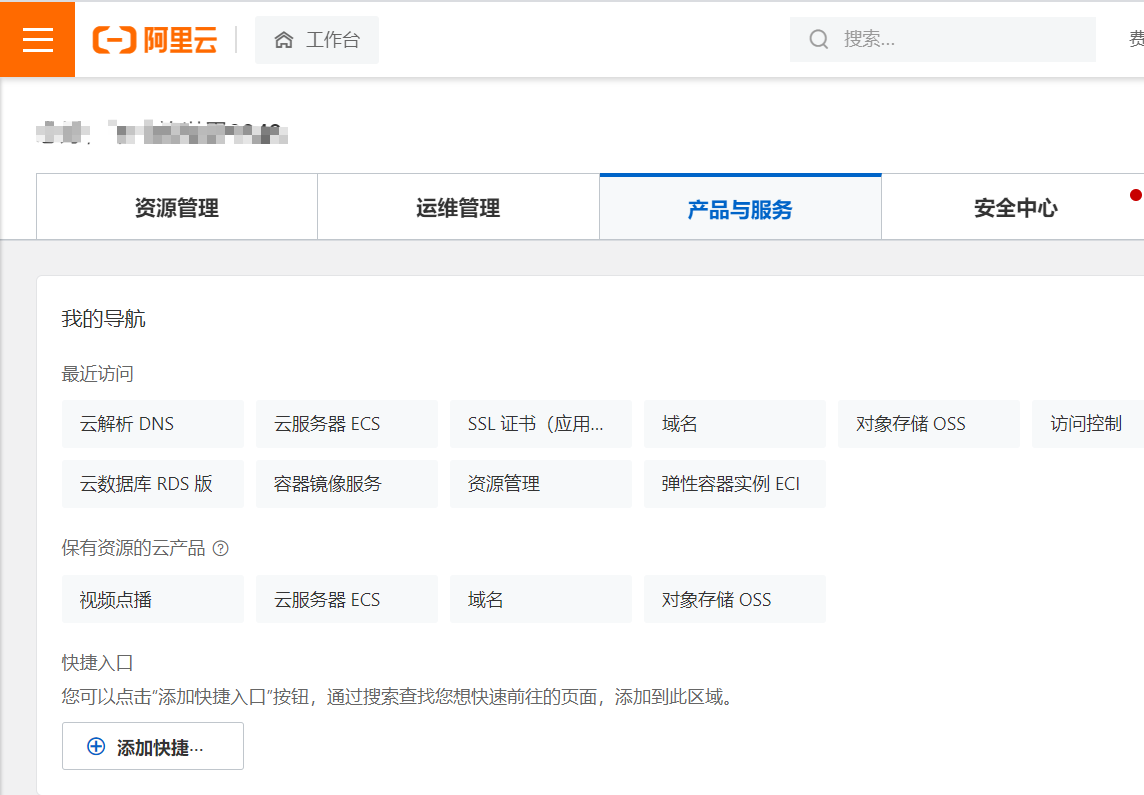Open 容器镜像服务
The image size is (1144, 795).
pyautogui.click(x=347, y=484)
